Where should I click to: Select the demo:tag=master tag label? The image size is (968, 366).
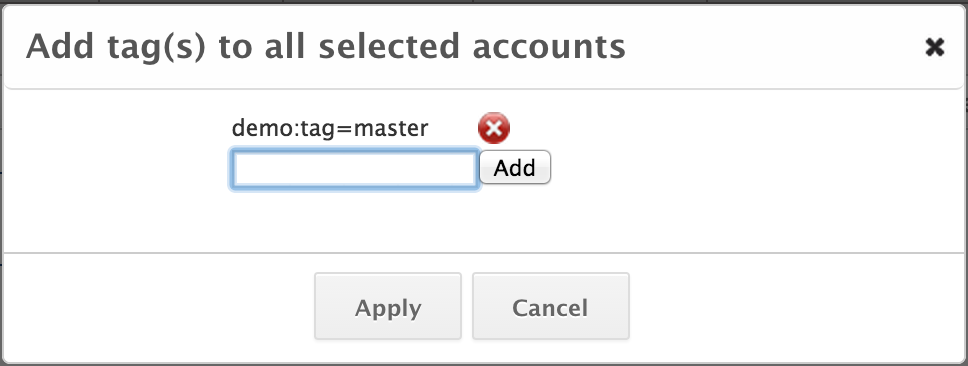click(330, 128)
